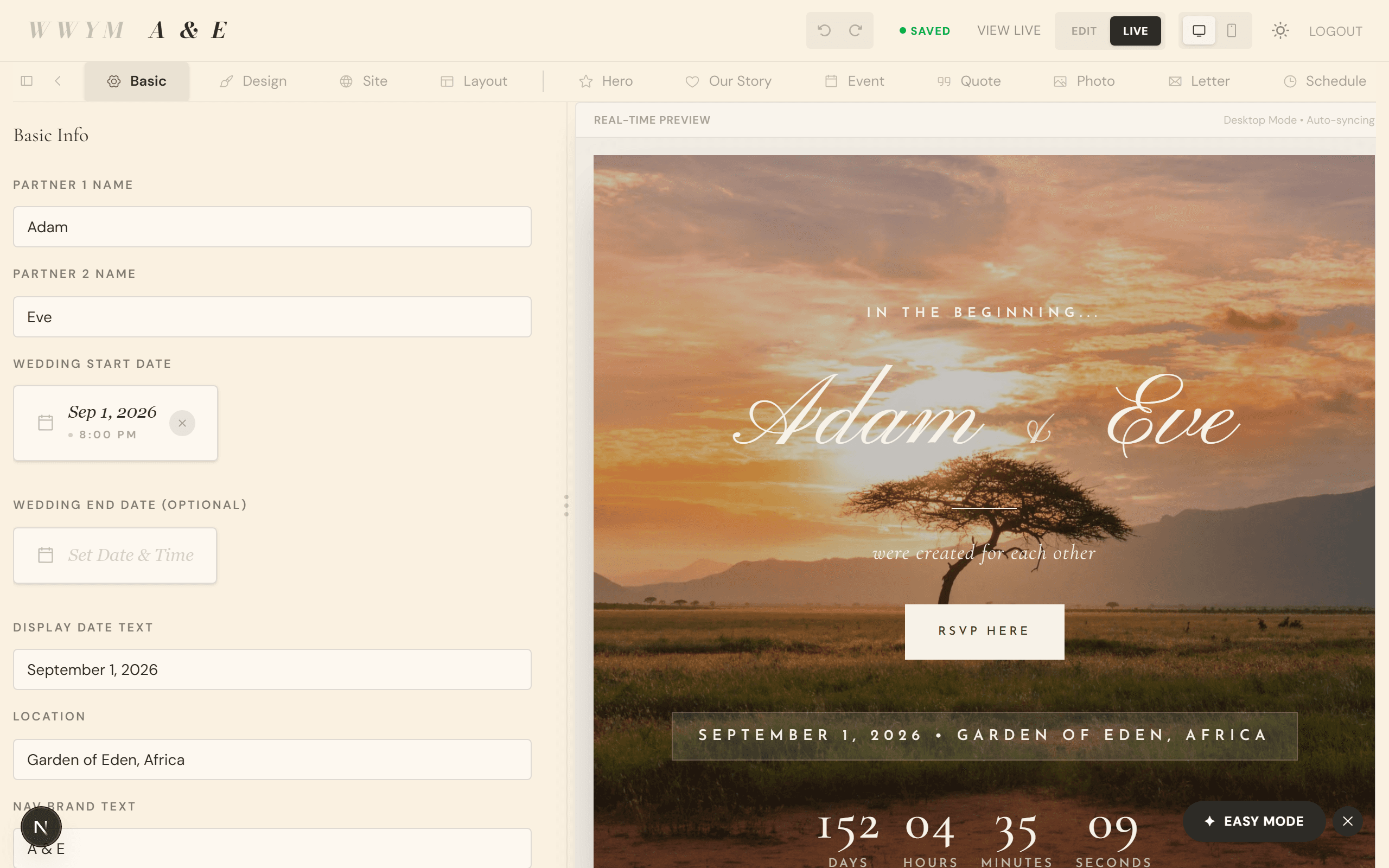Click the RSVP HERE button in the preview
Screen dimensions: 1389x868
click(984, 630)
